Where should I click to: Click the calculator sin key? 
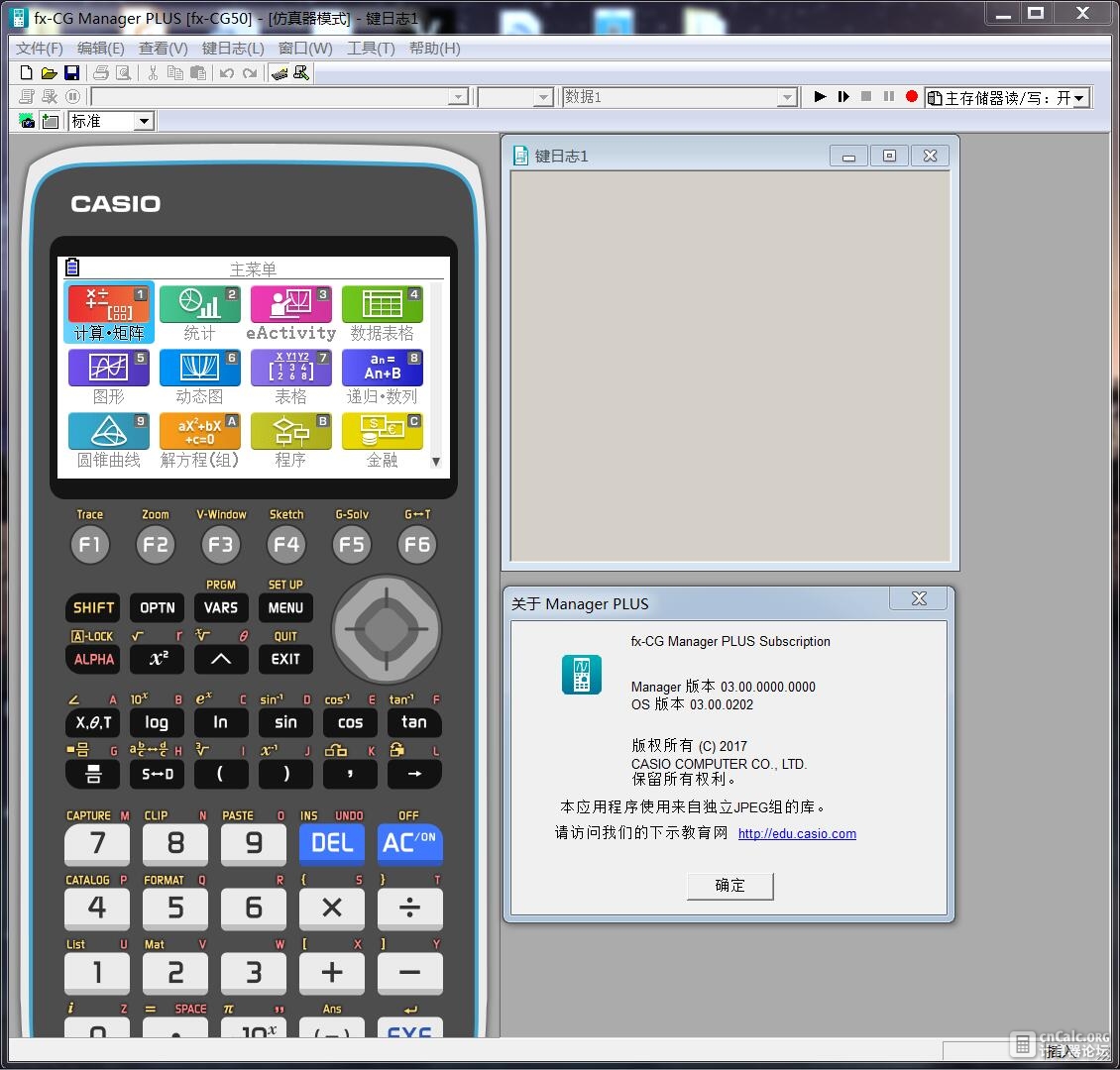[x=285, y=722]
